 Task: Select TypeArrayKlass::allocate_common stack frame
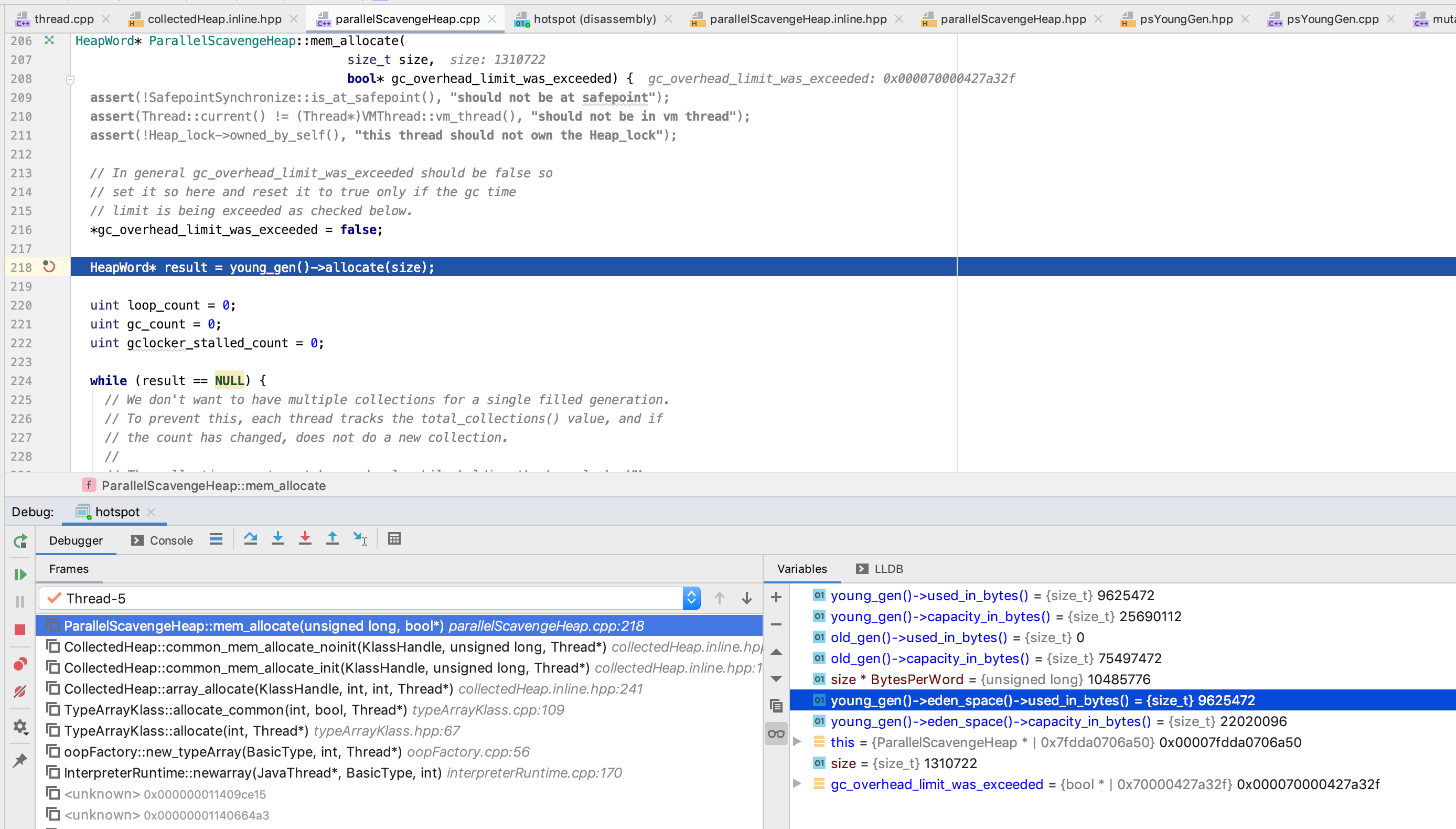pos(235,709)
